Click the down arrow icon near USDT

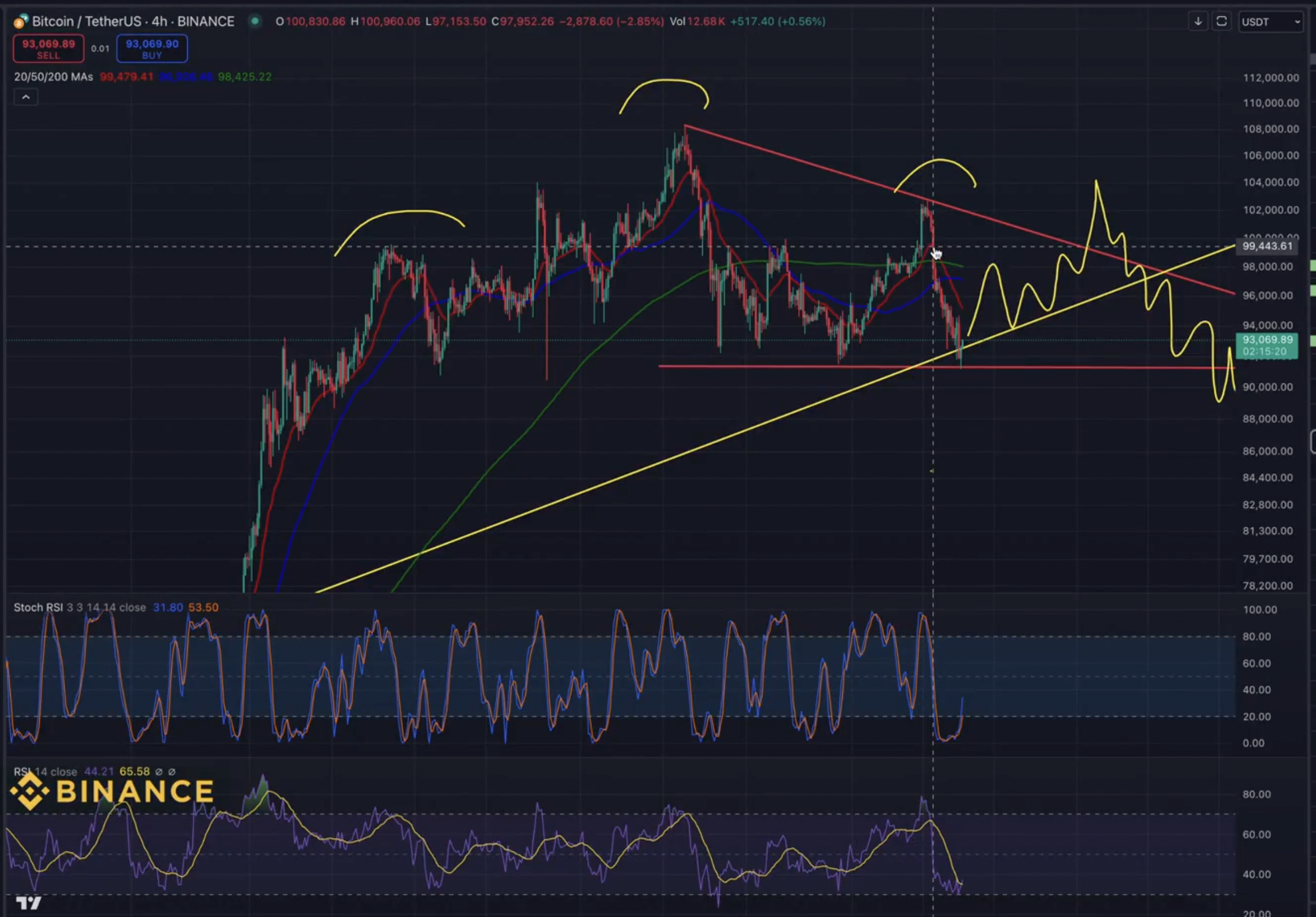click(x=1198, y=22)
